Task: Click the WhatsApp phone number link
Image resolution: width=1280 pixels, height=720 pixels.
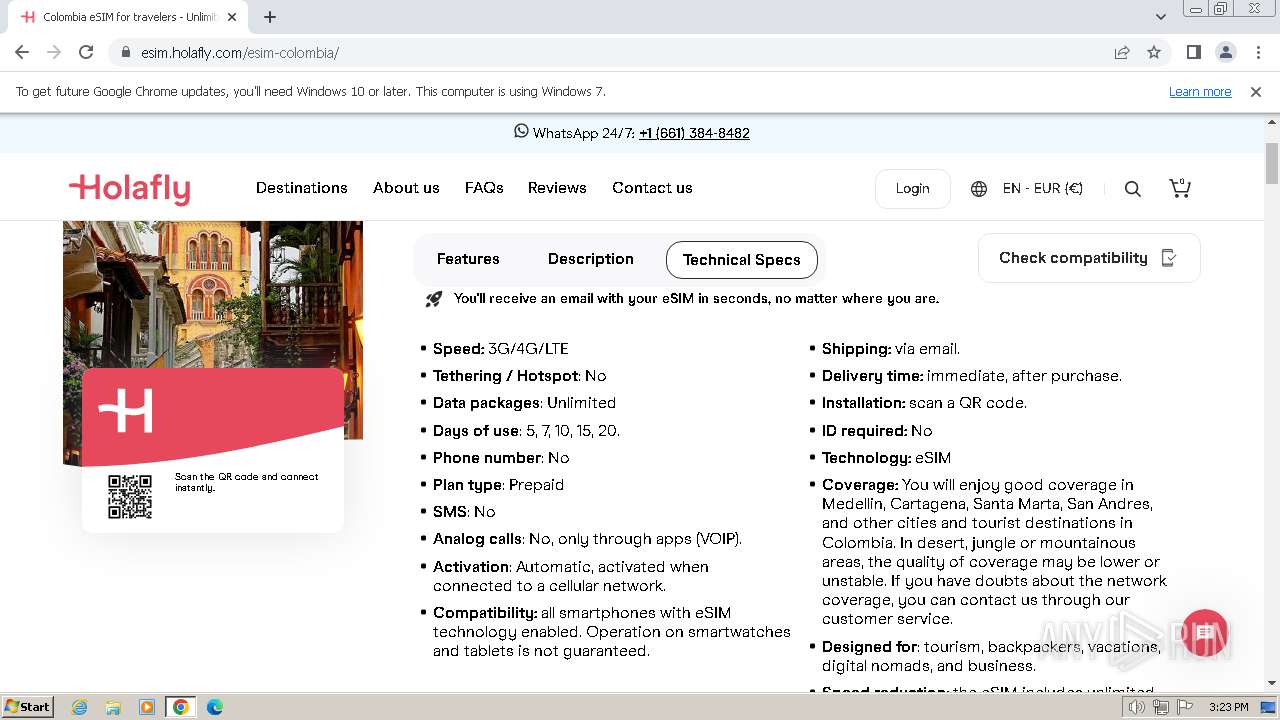Action: click(694, 133)
